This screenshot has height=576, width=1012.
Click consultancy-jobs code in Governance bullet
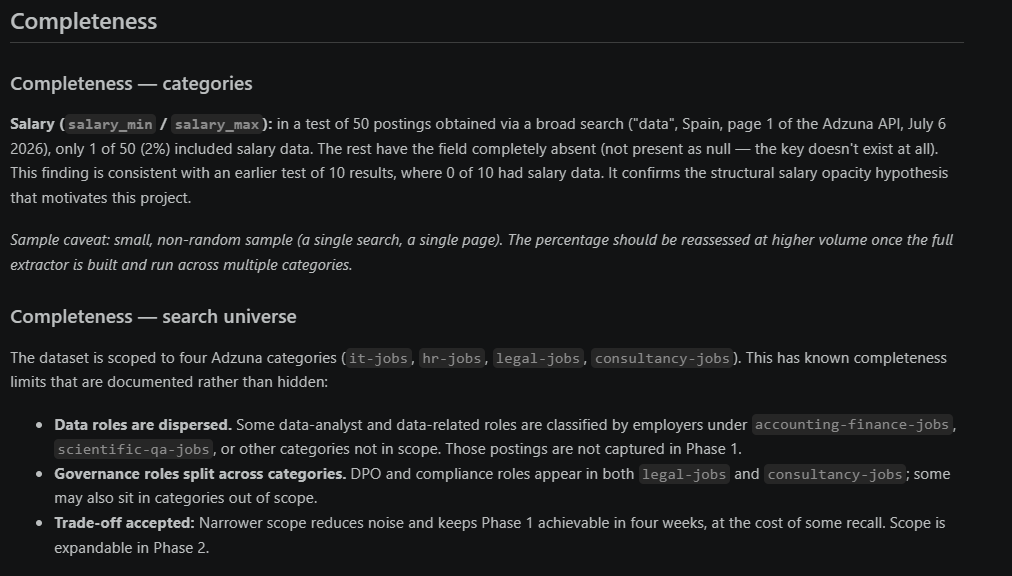(x=835, y=474)
